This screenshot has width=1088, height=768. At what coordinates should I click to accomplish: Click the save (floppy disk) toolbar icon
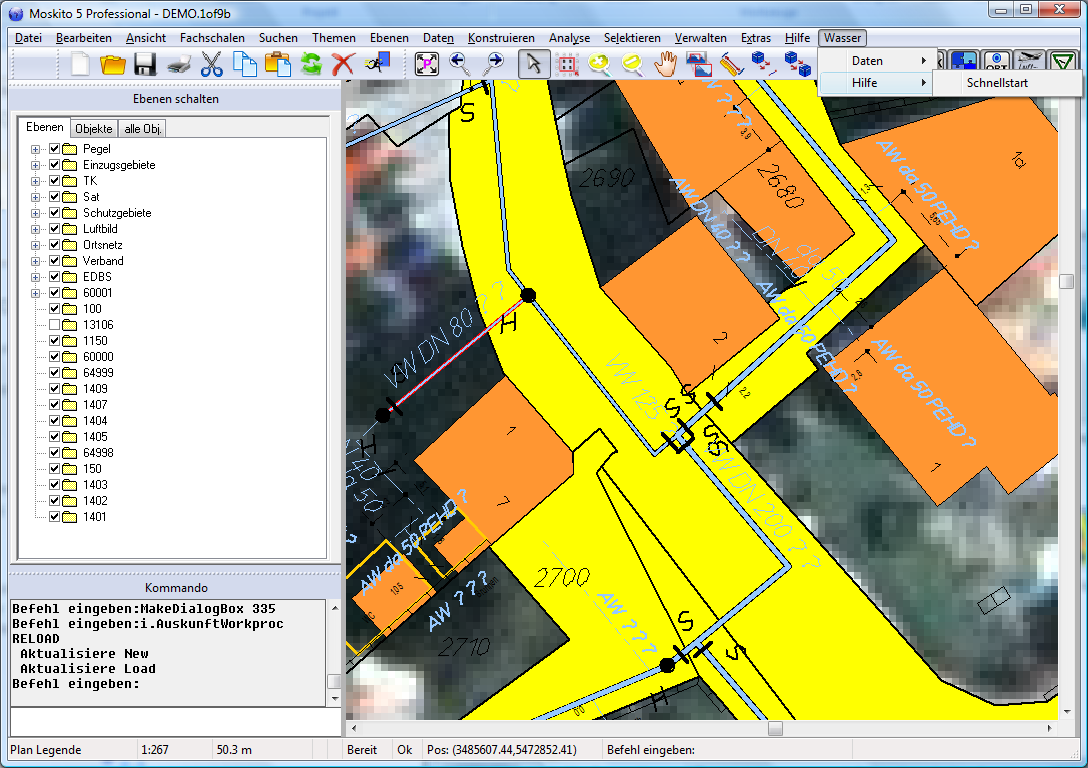[145, 65]
